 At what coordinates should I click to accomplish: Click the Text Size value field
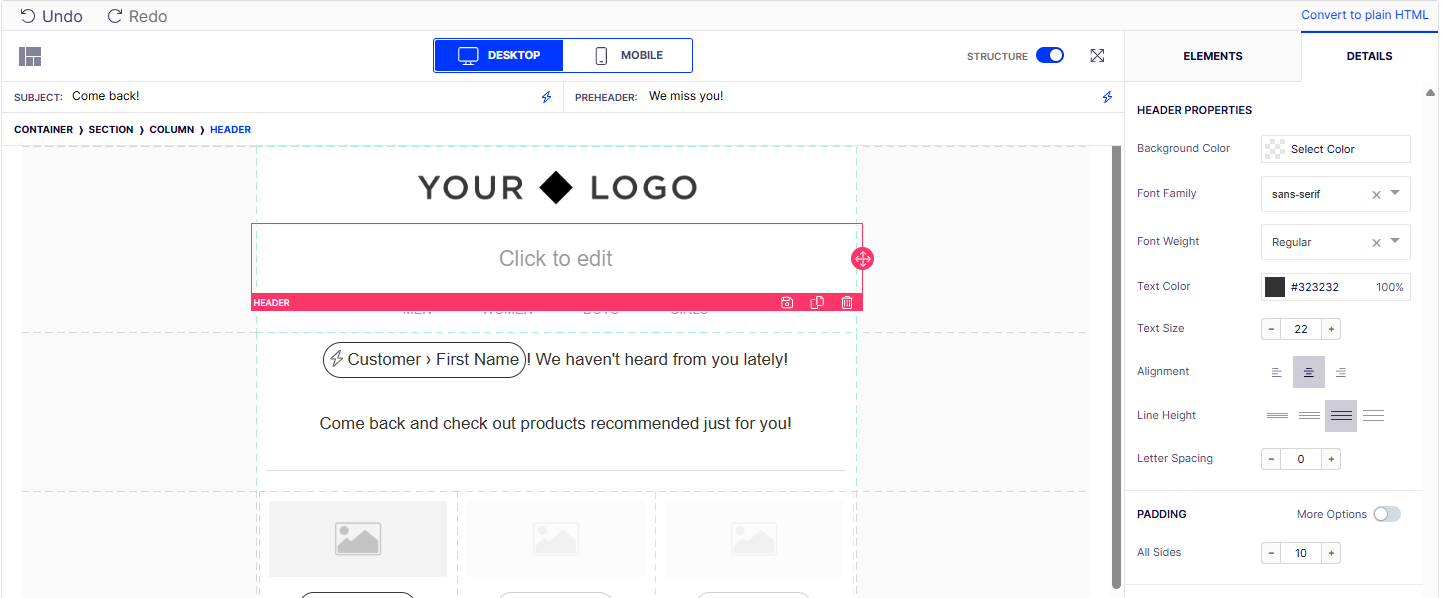tap(1301, 329)
